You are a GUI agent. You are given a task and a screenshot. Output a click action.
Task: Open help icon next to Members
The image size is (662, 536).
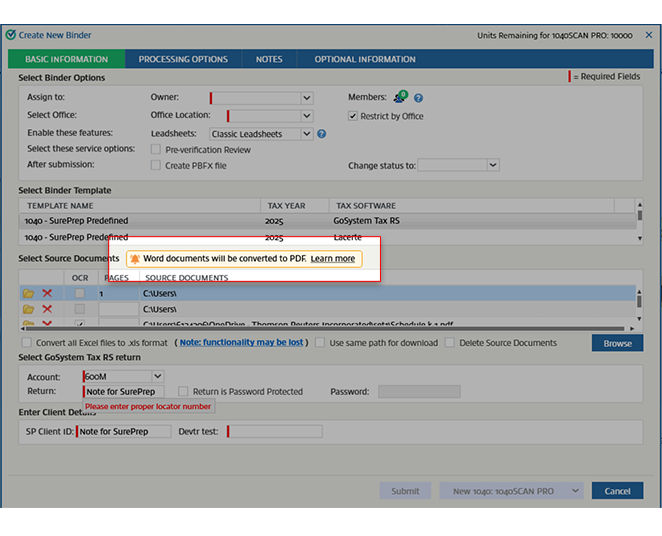[x=418, y=98]
